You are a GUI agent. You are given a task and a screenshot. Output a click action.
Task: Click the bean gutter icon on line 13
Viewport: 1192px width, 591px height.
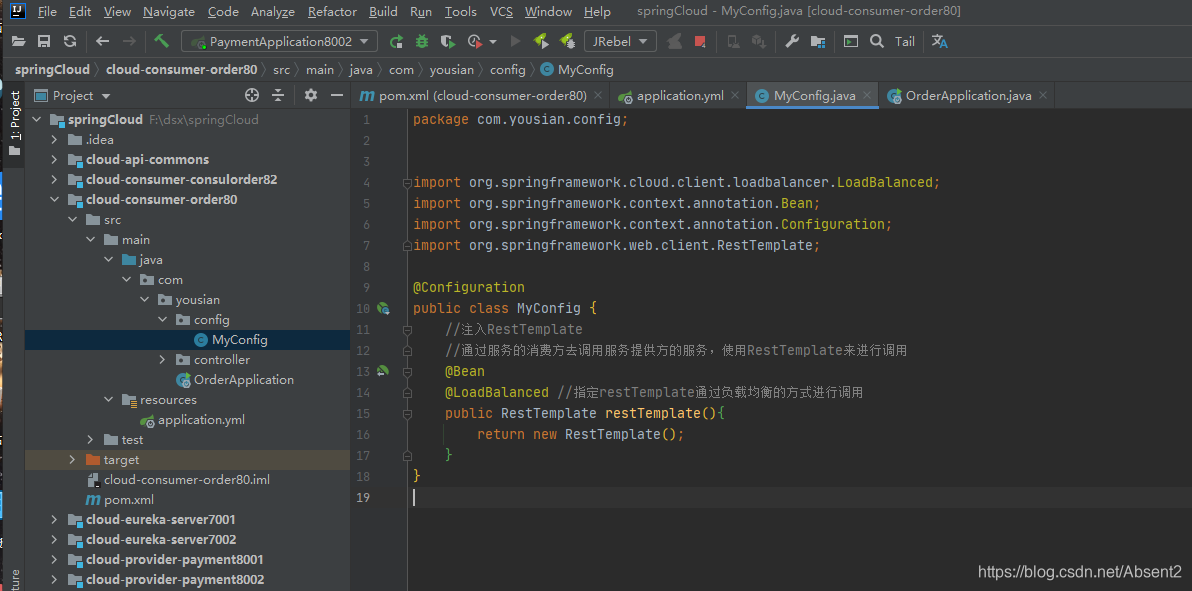(383, 371)
